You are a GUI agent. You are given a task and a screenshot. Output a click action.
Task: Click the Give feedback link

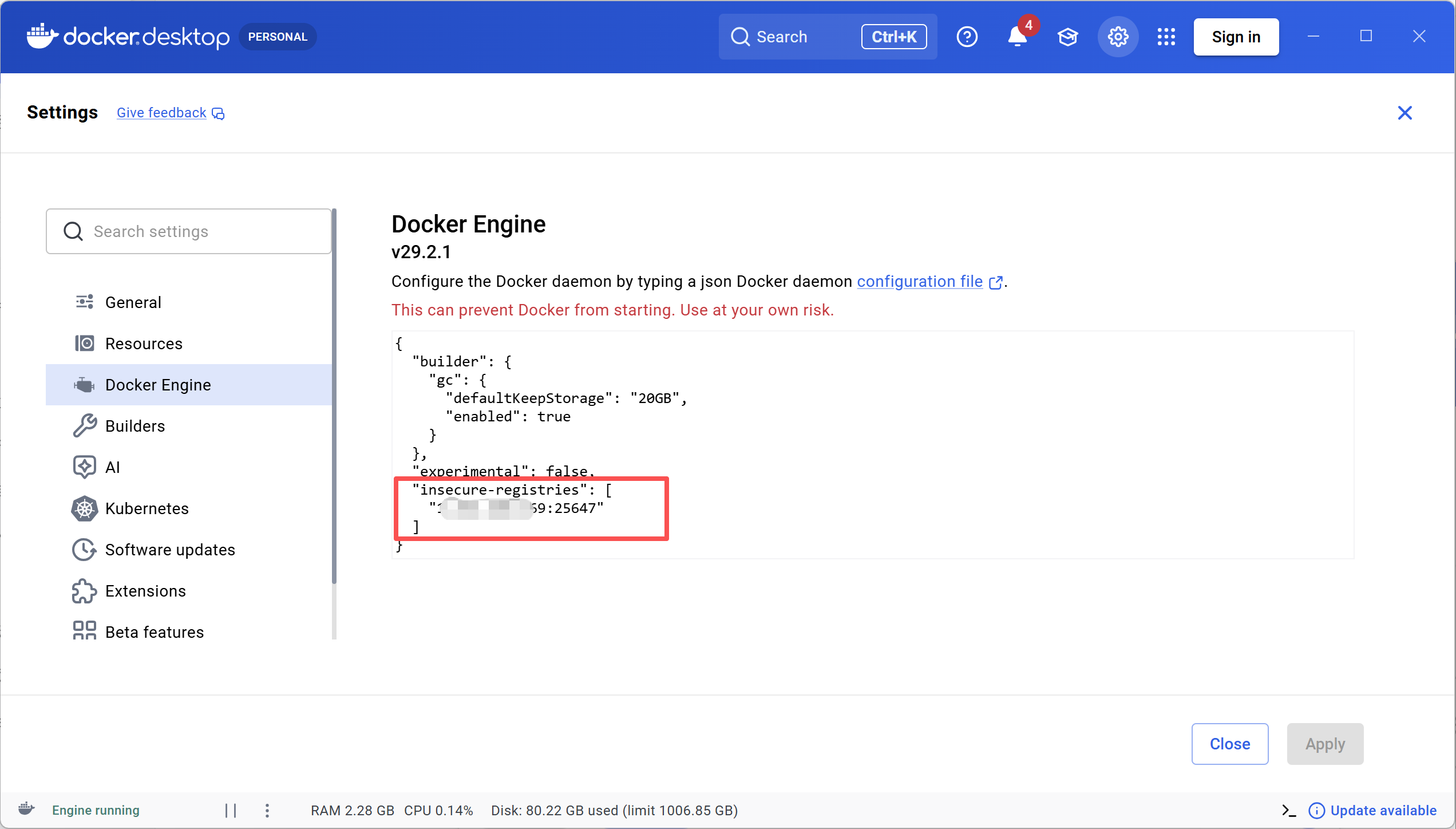[x=162, y=113]
